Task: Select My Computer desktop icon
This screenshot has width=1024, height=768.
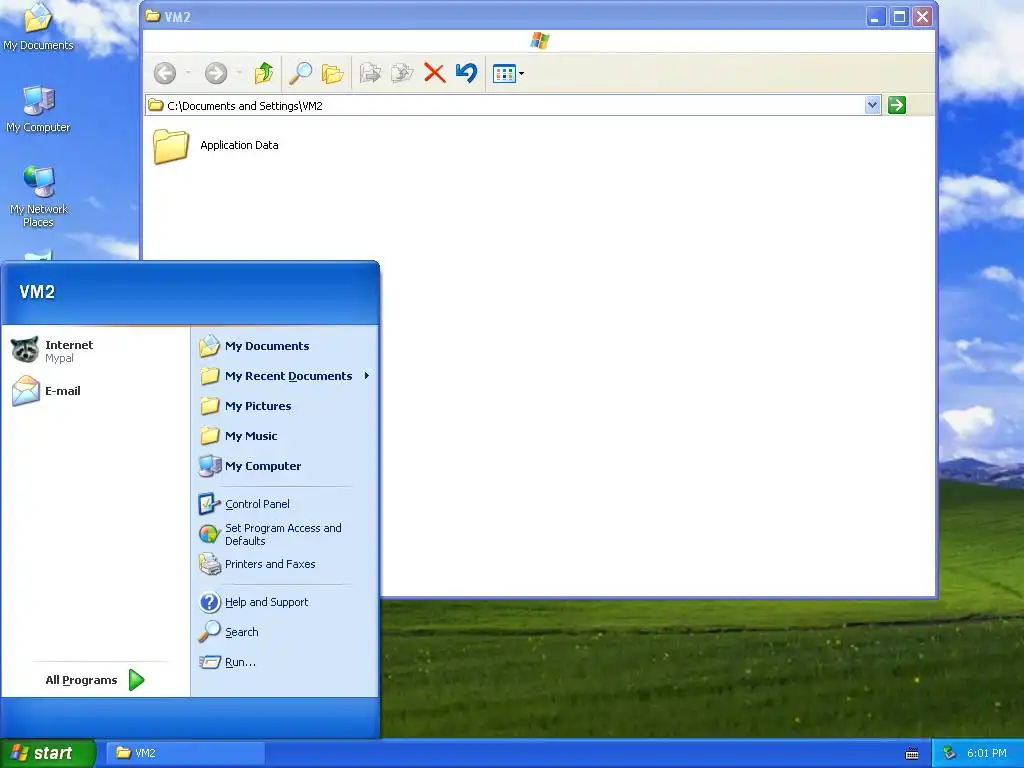Action: (39, 108)
